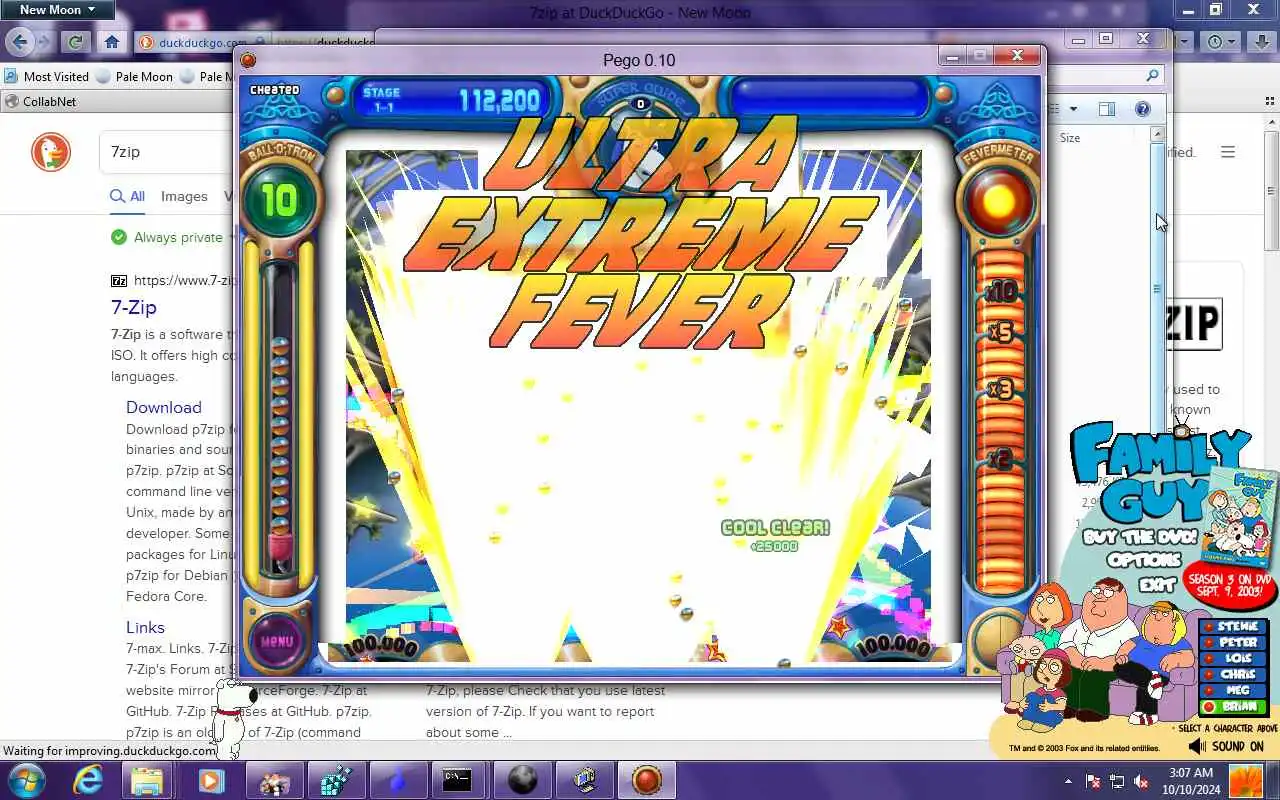Click Buy The DVD in Family Guy app
Screen dimensions: 1280x800
pyautogui.click(x=1139, y=537)
